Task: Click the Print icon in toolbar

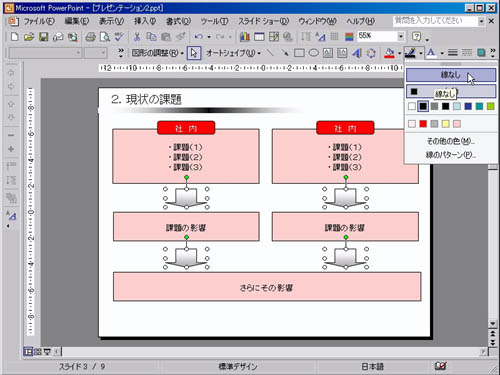Action: tap(90, 37)
